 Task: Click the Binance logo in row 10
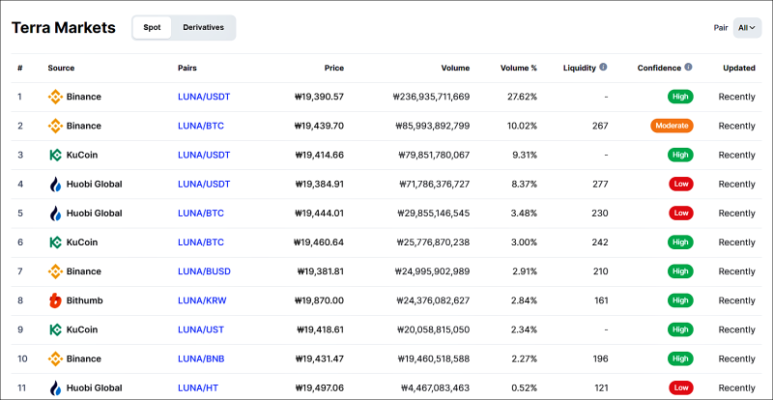tap(55, 359)
